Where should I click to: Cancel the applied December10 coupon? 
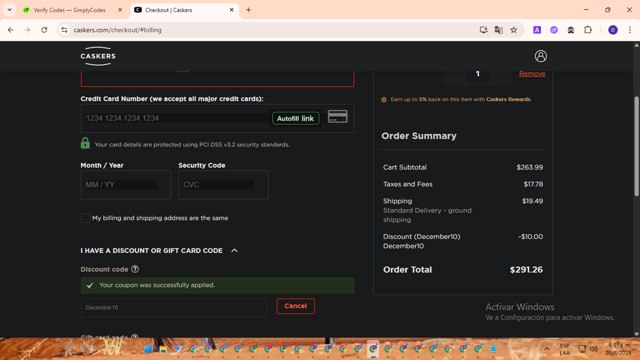(296, 306)
